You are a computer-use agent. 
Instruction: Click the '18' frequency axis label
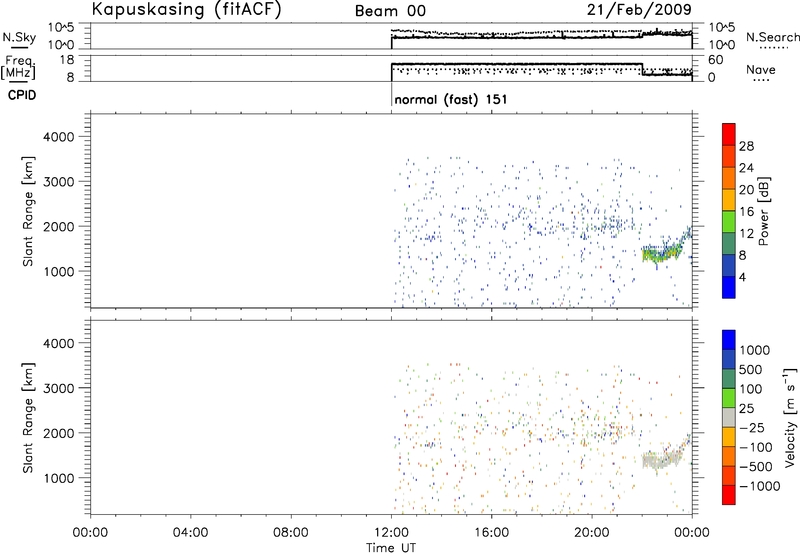tap(66, 60)
